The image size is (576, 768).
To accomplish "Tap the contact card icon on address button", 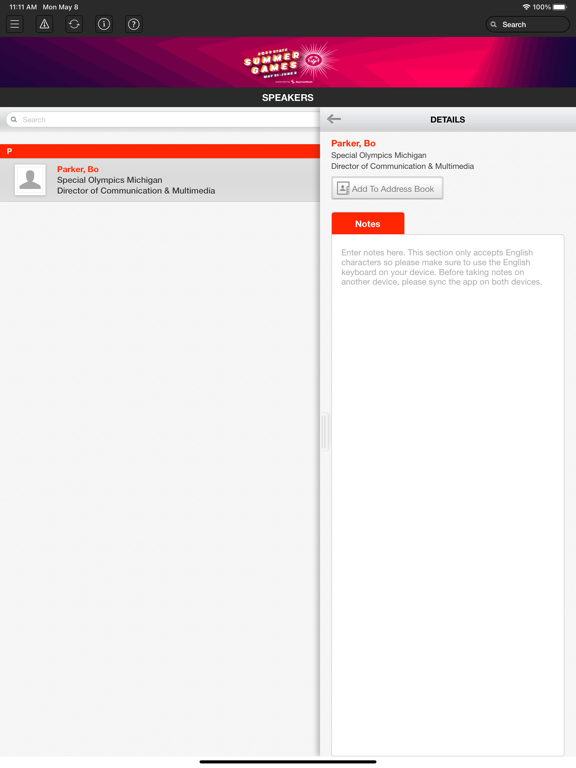I will [x=343, y=189].
